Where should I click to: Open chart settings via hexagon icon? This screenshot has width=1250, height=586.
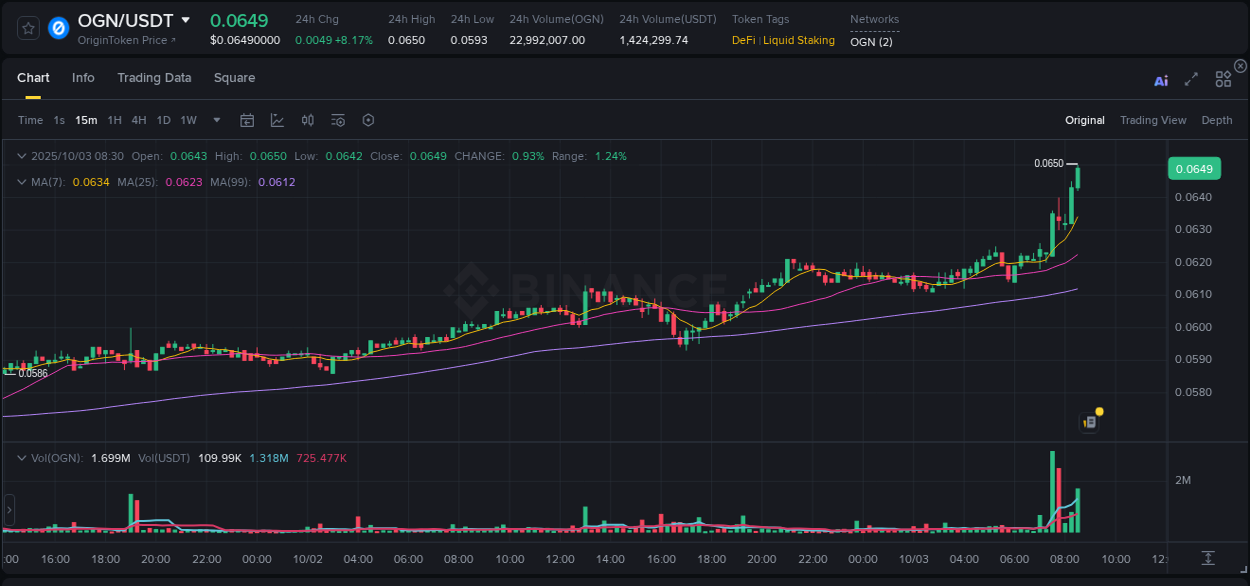pos(367,120)
